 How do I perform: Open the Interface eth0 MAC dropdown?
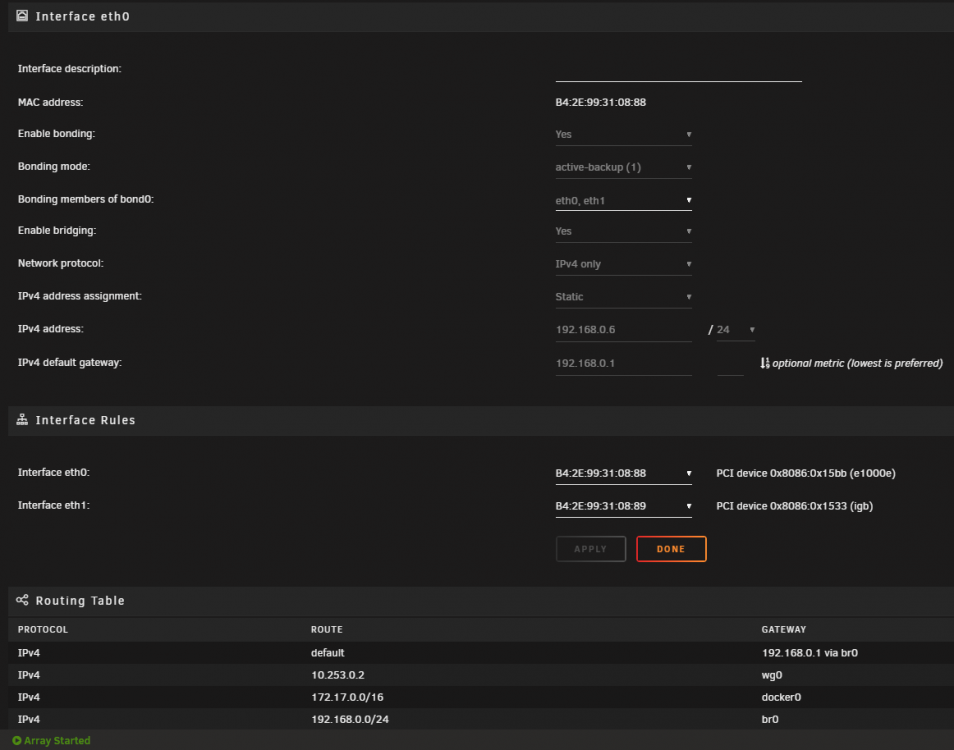click(x=623, y=473)
